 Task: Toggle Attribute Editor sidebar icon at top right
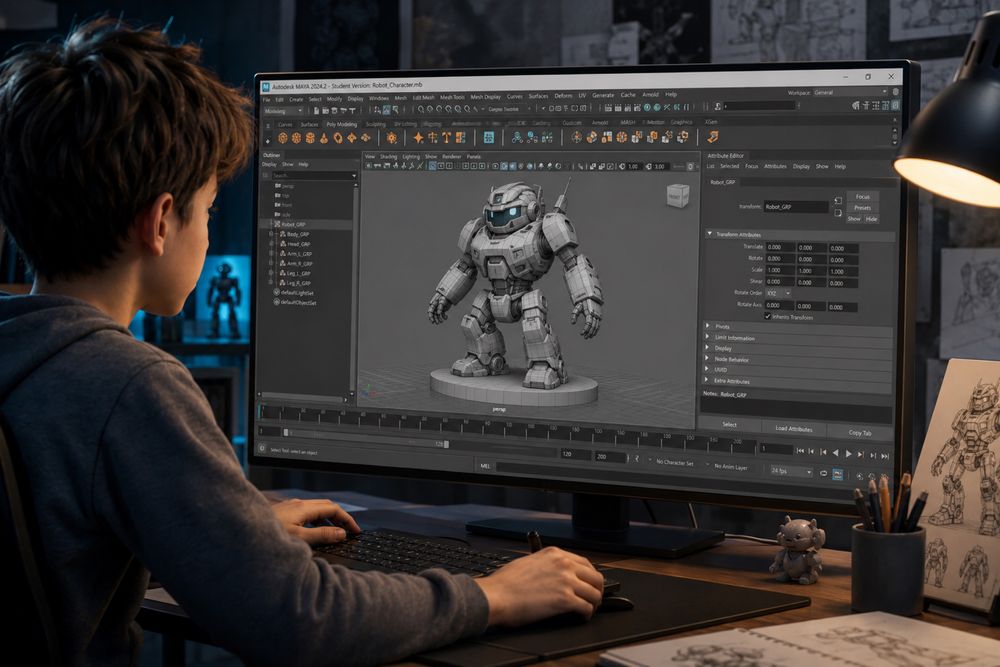pos(876,106)
